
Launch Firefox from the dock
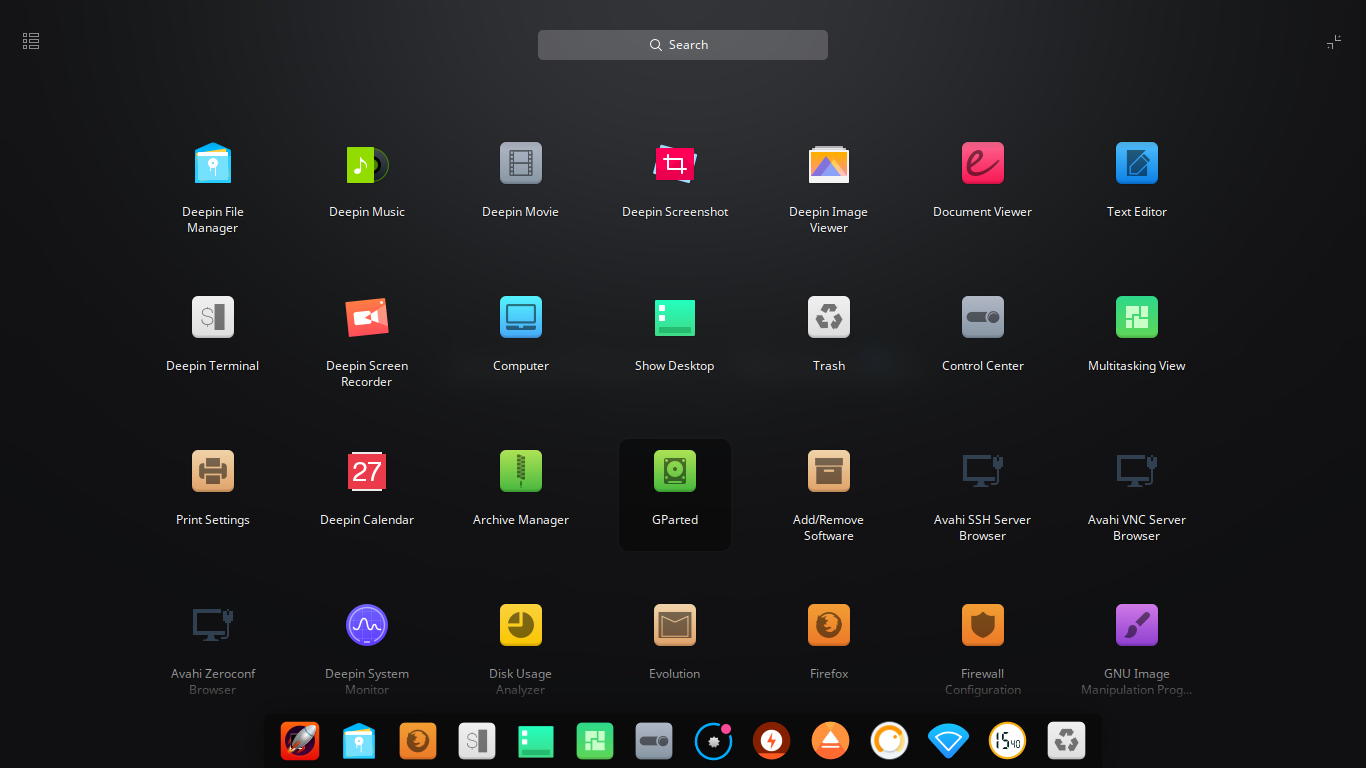click(x=417, y=741)
